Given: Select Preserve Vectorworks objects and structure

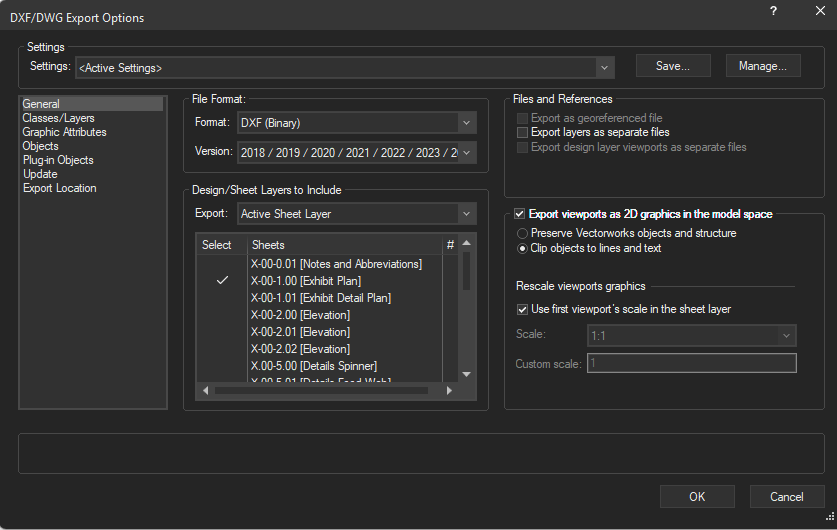Looking at the screenshot, I should [522, 233].
